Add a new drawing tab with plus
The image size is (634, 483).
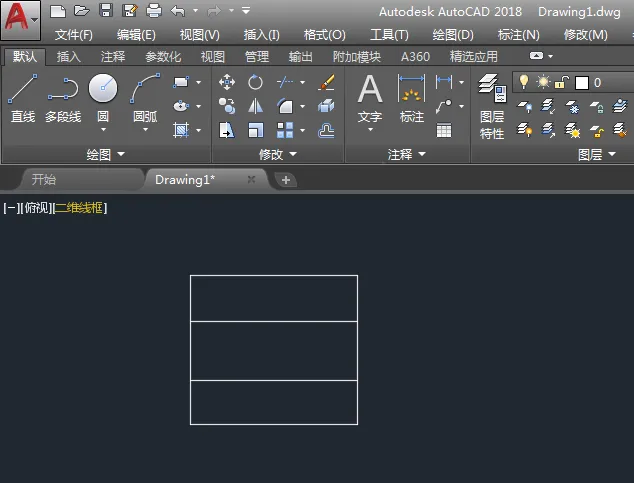pyautogui.click(x=286, y=180)
